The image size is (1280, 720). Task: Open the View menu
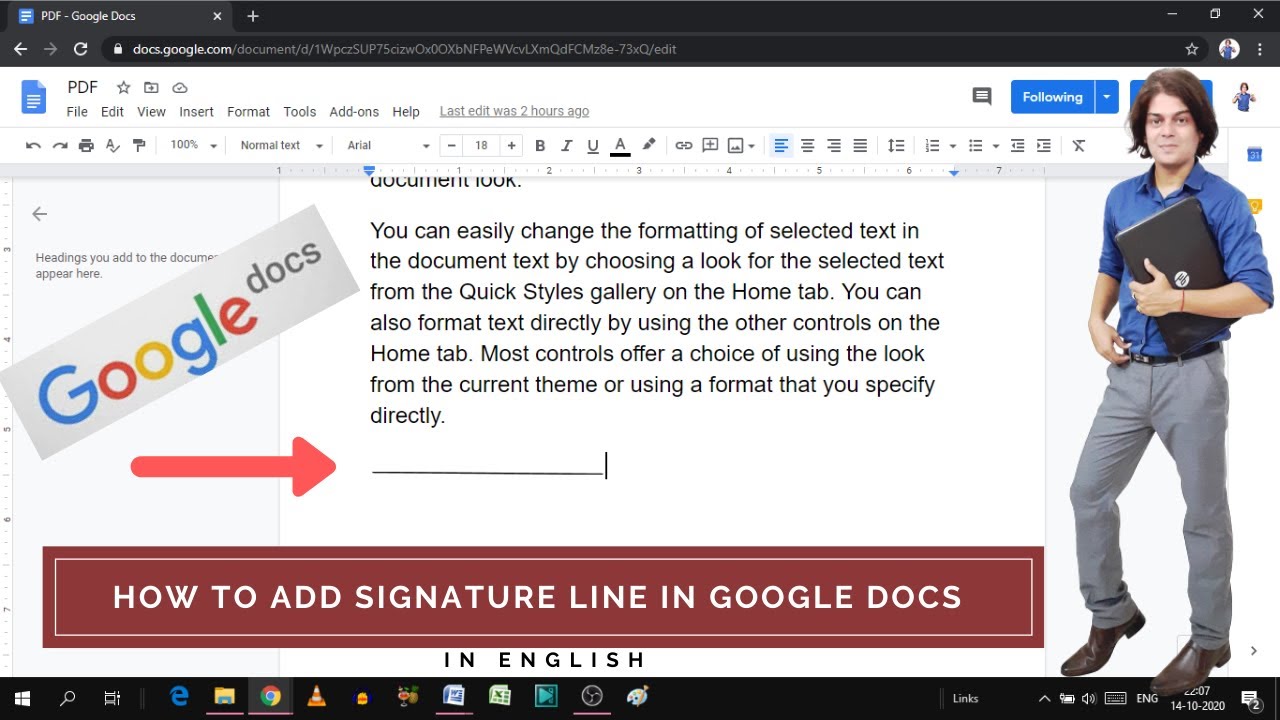pos(151,112)
